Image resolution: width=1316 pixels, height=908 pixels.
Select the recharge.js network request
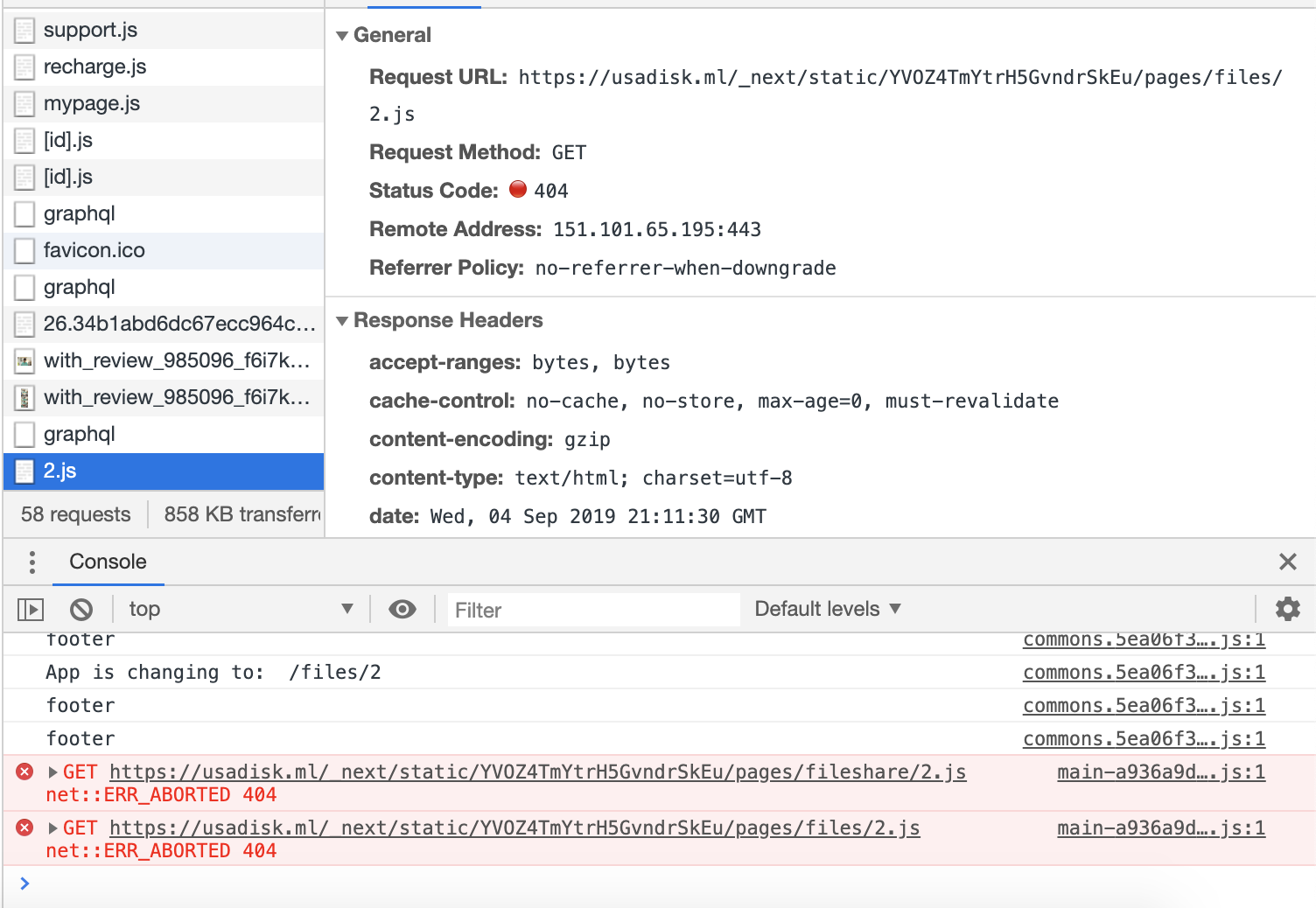(x=94, y=66)
